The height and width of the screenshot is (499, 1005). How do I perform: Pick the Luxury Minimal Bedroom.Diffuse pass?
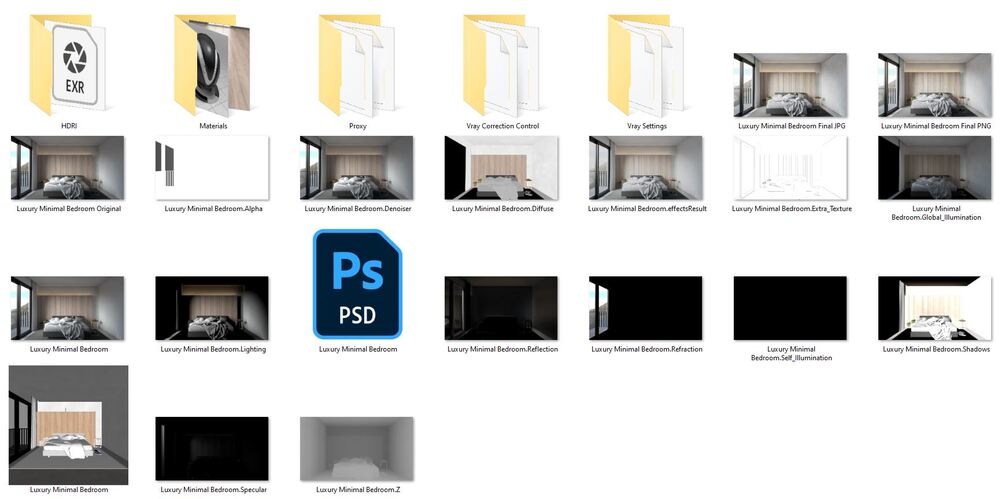click(x=502, y=167)
